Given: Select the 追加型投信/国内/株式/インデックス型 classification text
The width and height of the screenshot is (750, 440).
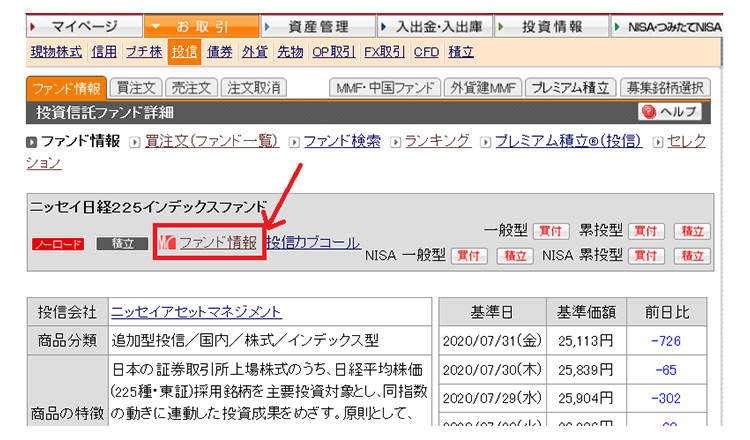Looking at the screenshot, I should 245,341.
